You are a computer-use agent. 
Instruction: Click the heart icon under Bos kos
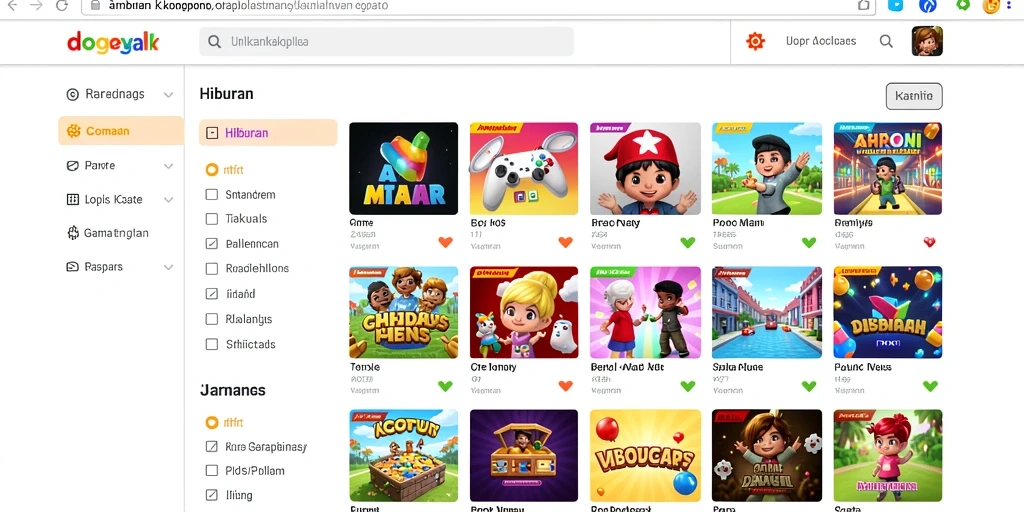(x=566, y=242)
